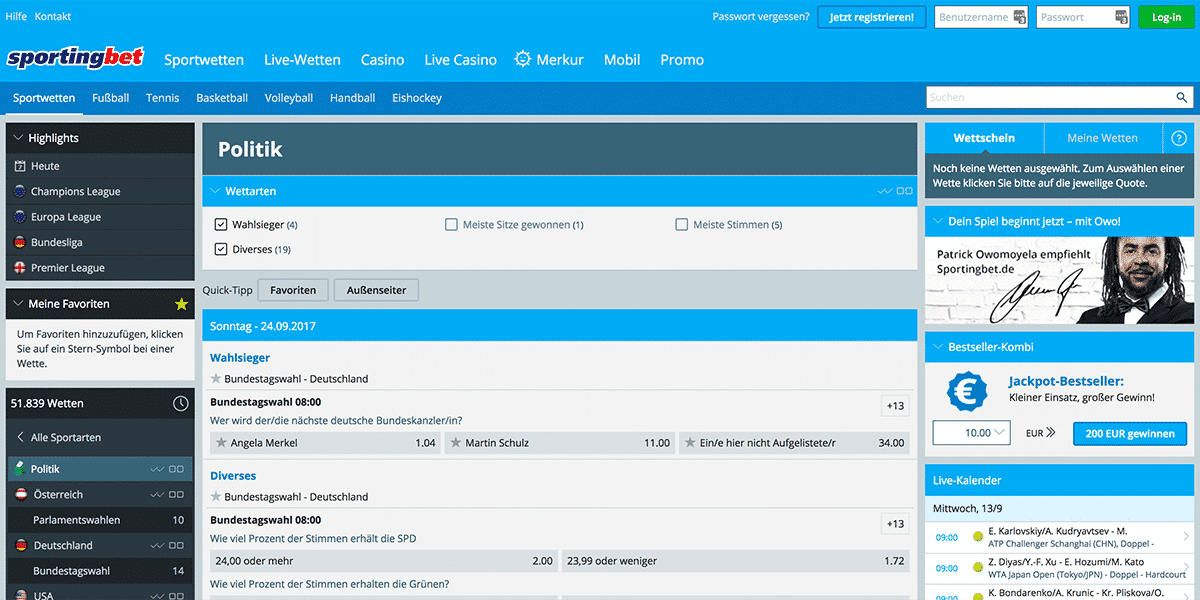Select the Wettschein tab
Screen dimensions: 1200x600
(x=984, y=138)
